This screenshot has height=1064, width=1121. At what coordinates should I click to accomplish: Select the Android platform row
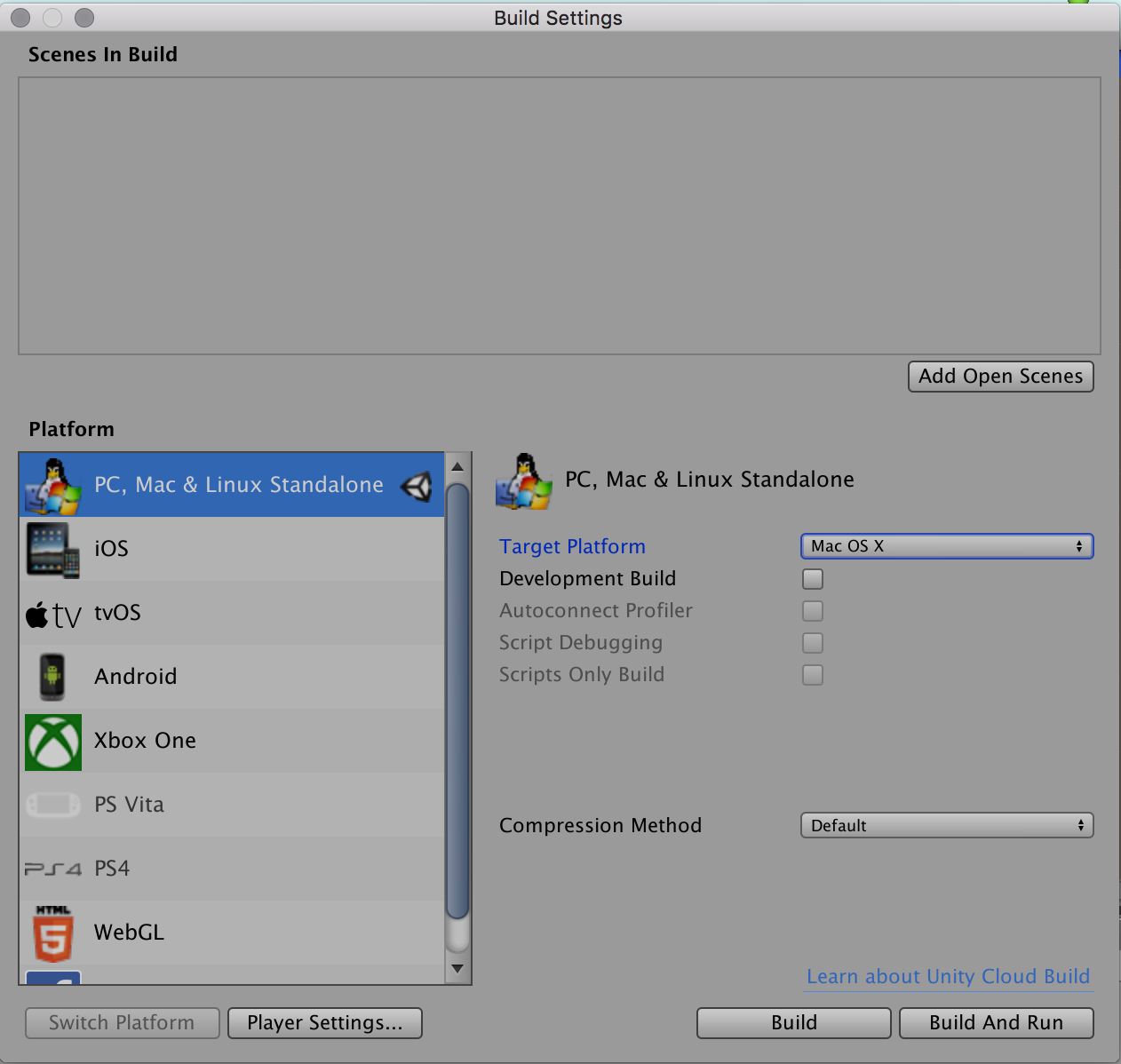pyautogui.click(x=232, y=677)
